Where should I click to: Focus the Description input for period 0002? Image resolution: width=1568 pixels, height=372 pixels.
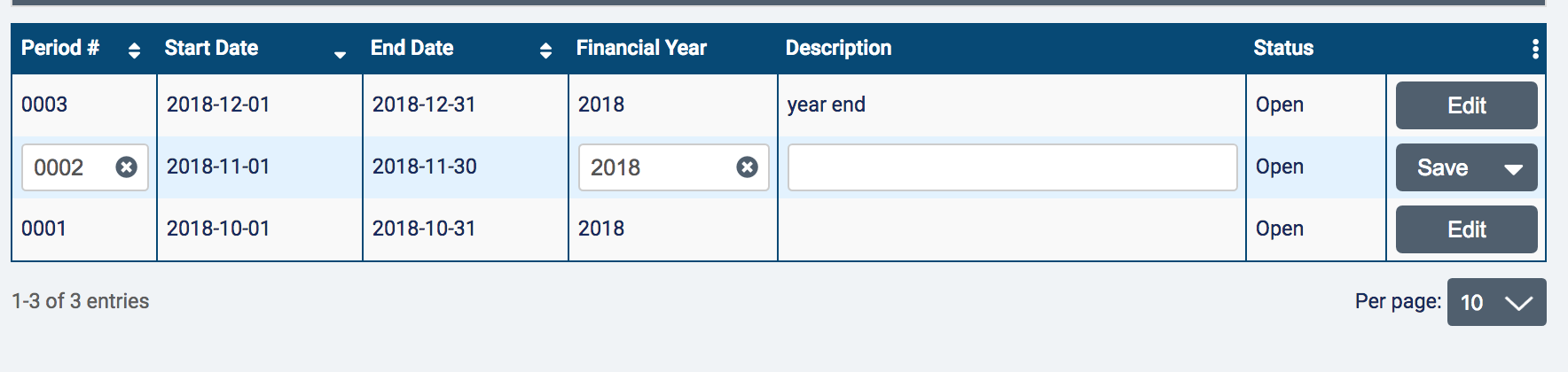coord(1012,167)
